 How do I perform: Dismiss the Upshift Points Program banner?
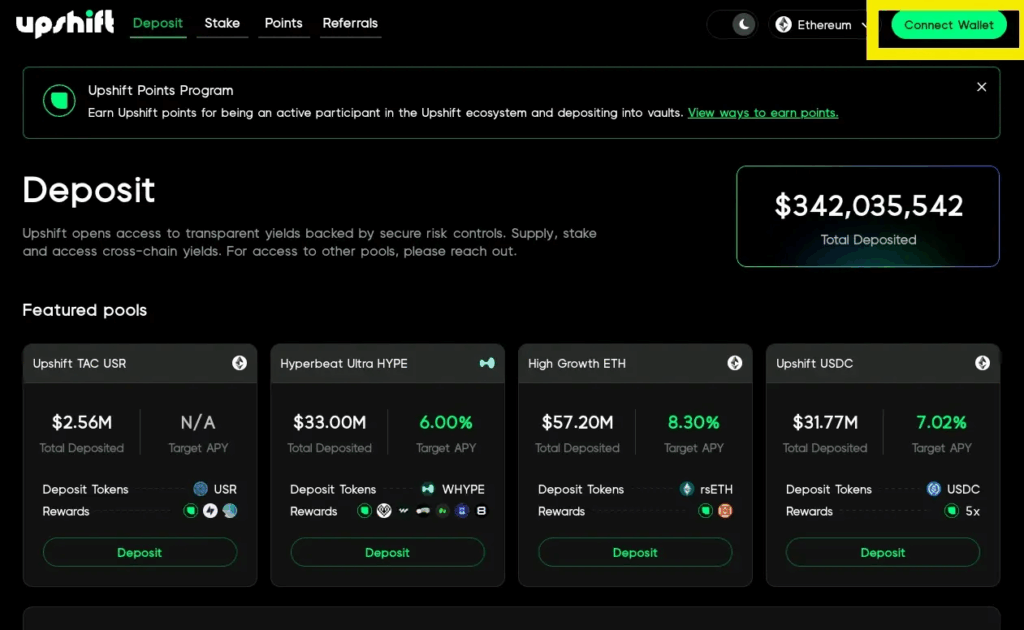[982, 87]
